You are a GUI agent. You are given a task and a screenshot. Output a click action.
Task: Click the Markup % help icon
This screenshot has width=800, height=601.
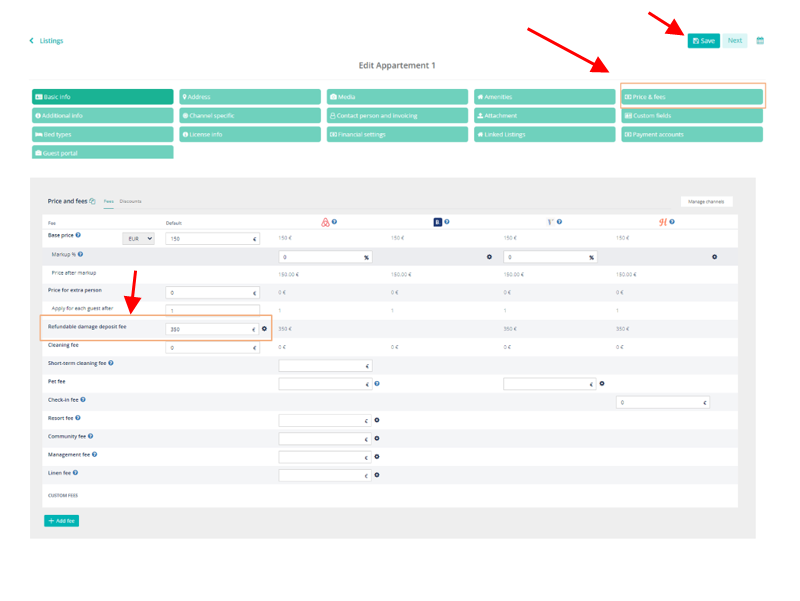(81, 254)
